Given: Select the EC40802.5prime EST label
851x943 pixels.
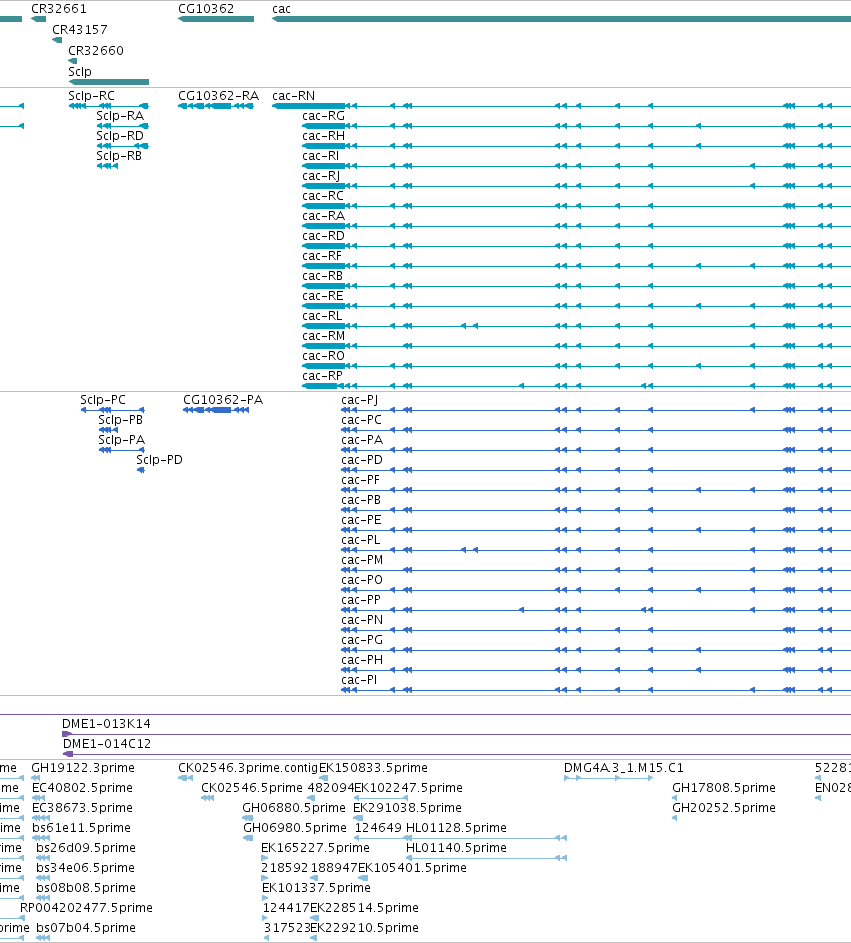Looking at the screenshot, I should (82, 787).
